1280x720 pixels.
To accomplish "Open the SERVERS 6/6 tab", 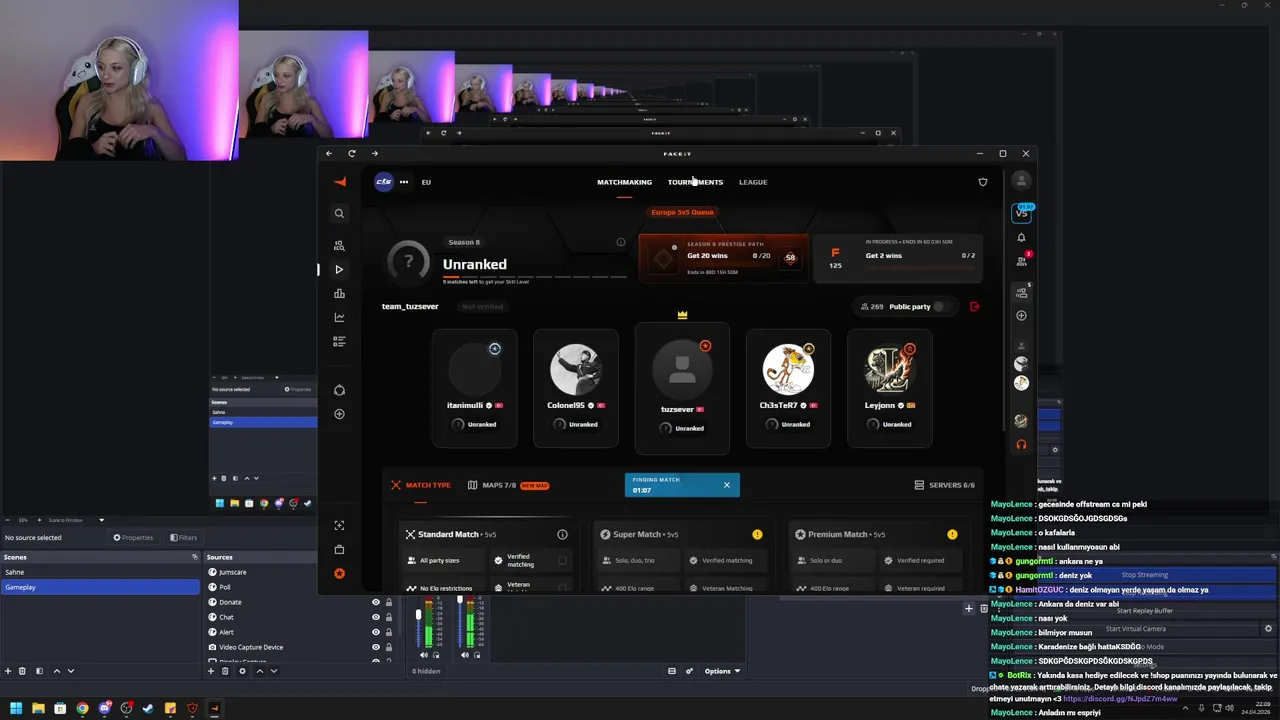I will 945,485.
